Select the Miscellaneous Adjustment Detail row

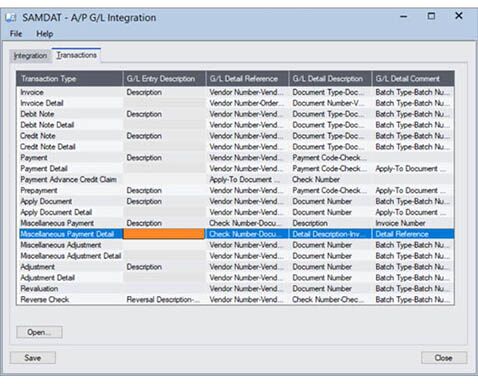point(235,256)
